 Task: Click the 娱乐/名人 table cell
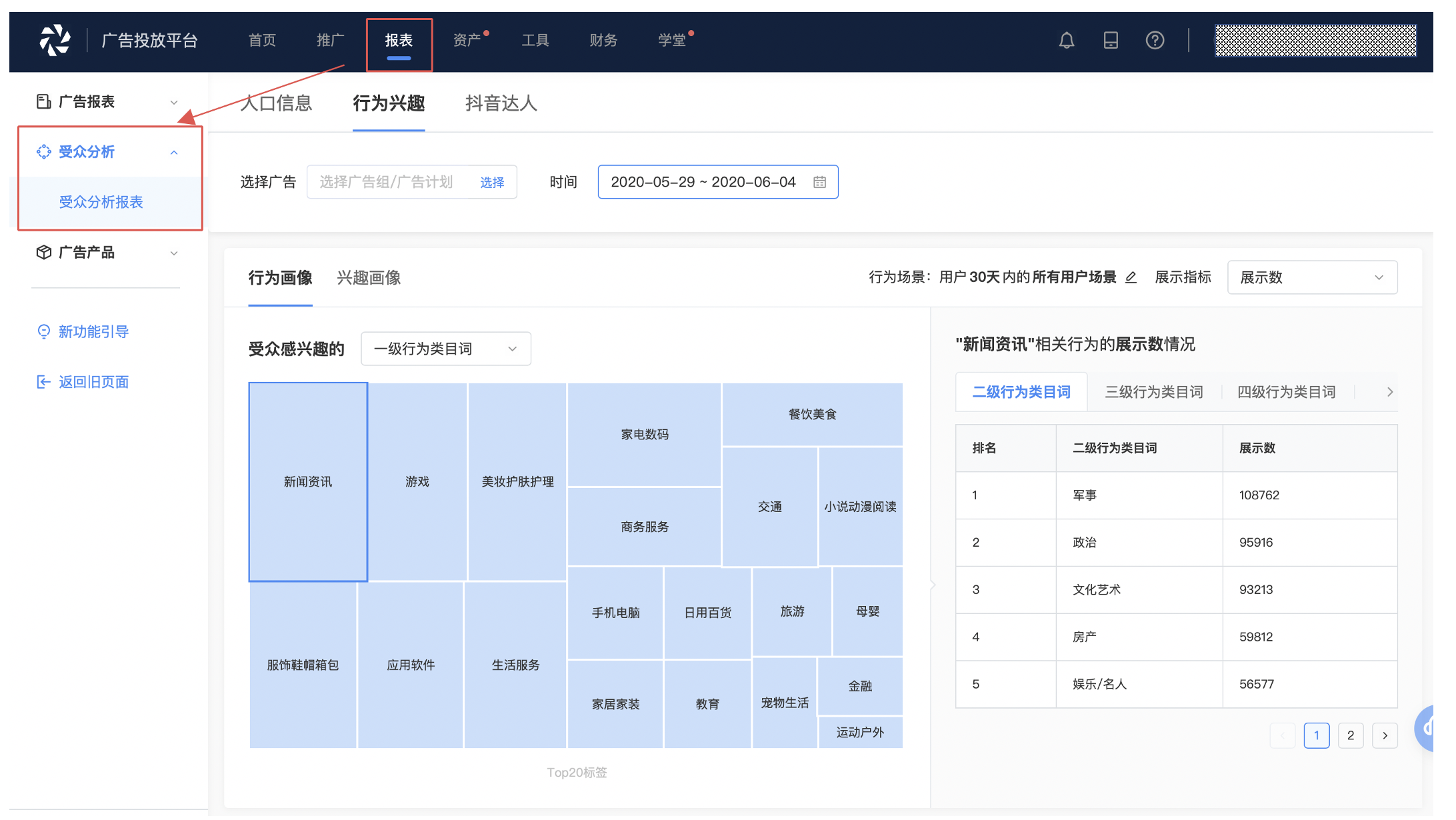[1139, 684]
